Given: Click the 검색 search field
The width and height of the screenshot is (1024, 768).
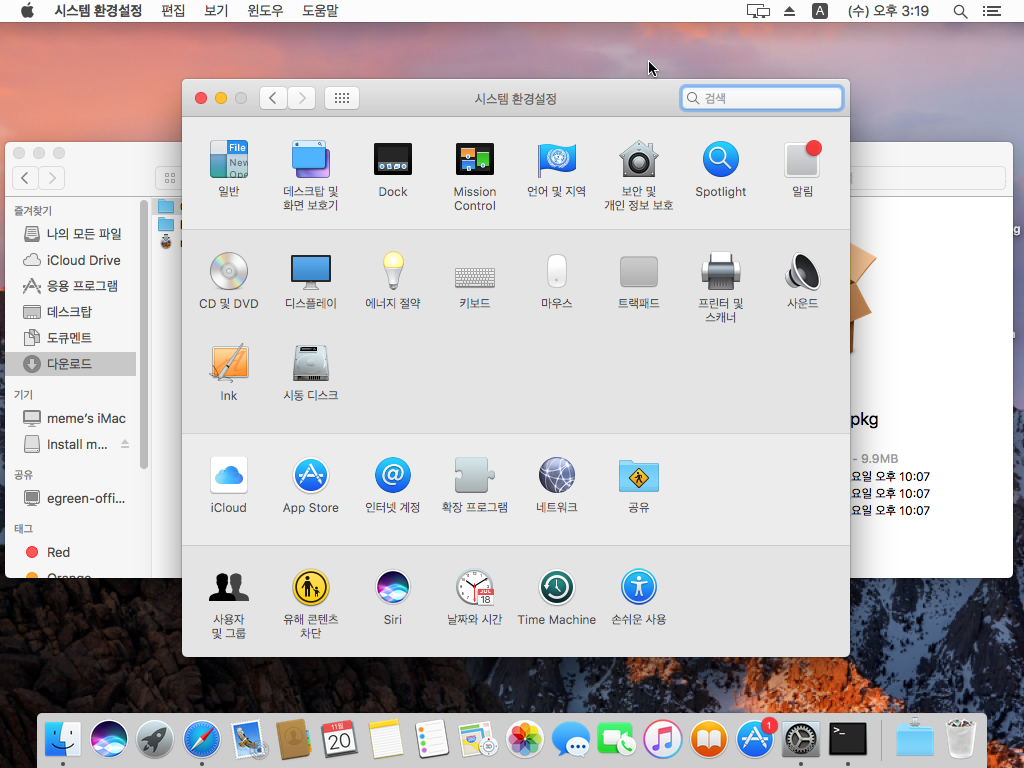Looking at the screenshot, I should [x=761, y=98].
